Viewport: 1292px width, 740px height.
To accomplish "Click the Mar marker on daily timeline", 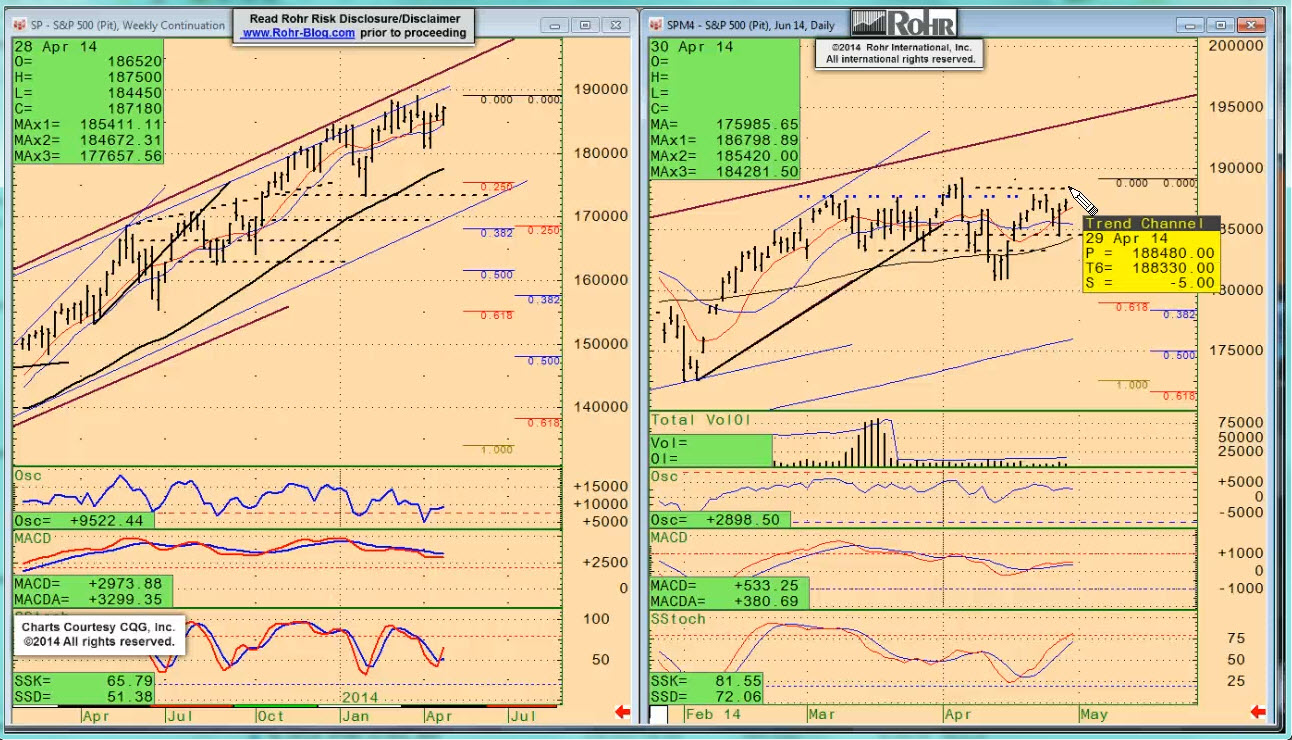I will 821,715.
